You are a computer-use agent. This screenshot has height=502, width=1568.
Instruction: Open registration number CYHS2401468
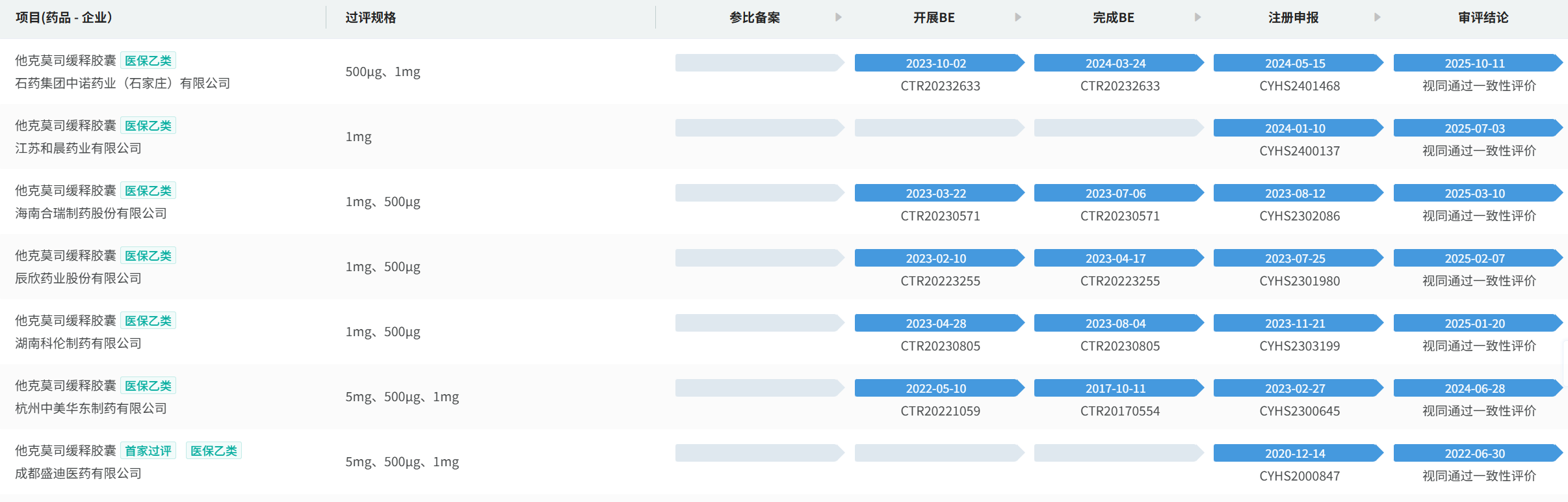[x=1300, y=86]
